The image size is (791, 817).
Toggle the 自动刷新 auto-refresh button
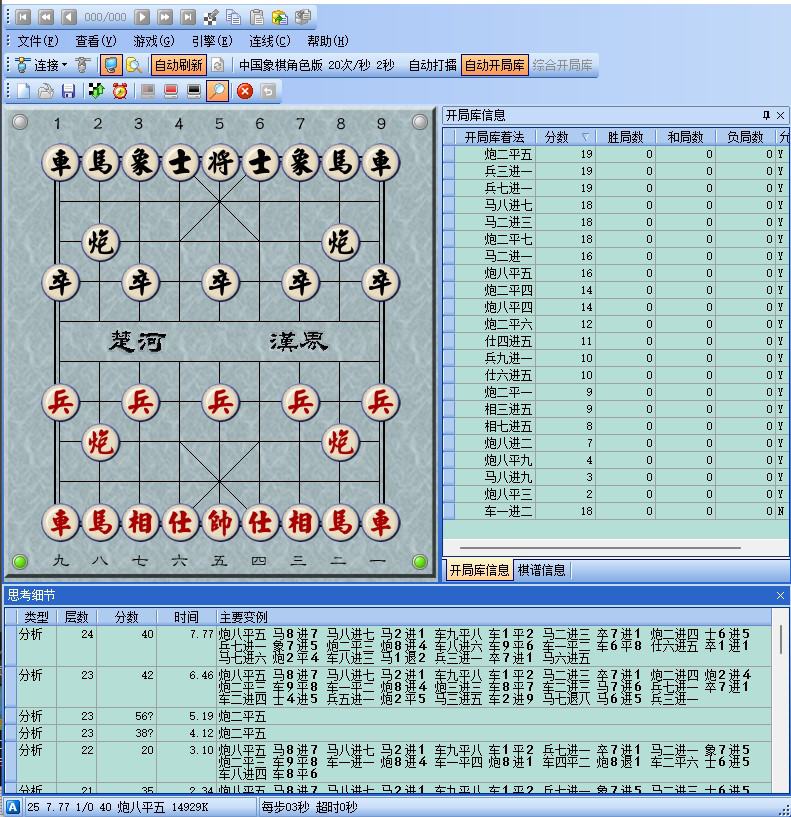point(179,65)
